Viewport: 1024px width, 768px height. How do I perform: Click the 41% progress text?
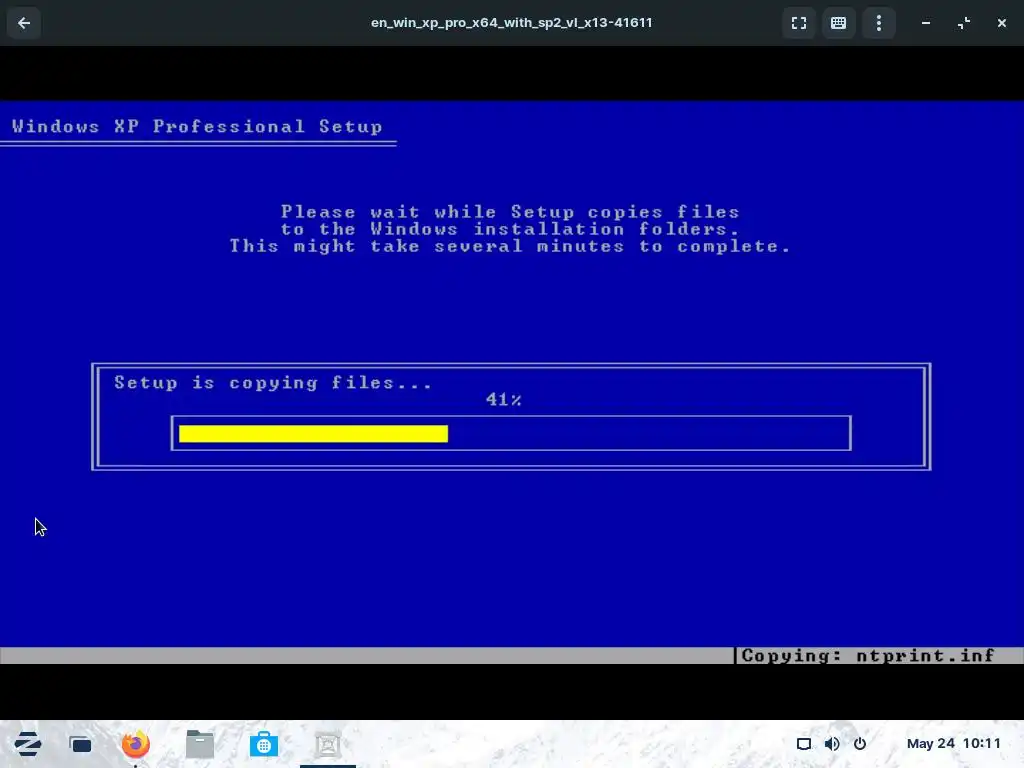pyautogui.click(x=504, y=399)
